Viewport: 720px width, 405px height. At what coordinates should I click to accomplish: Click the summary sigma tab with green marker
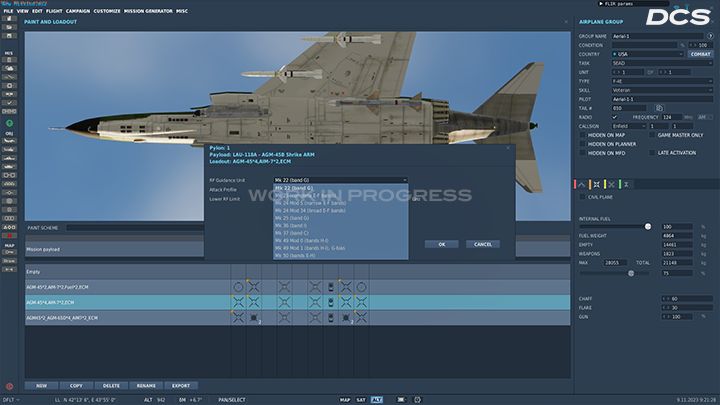click(x=625, y=185)
